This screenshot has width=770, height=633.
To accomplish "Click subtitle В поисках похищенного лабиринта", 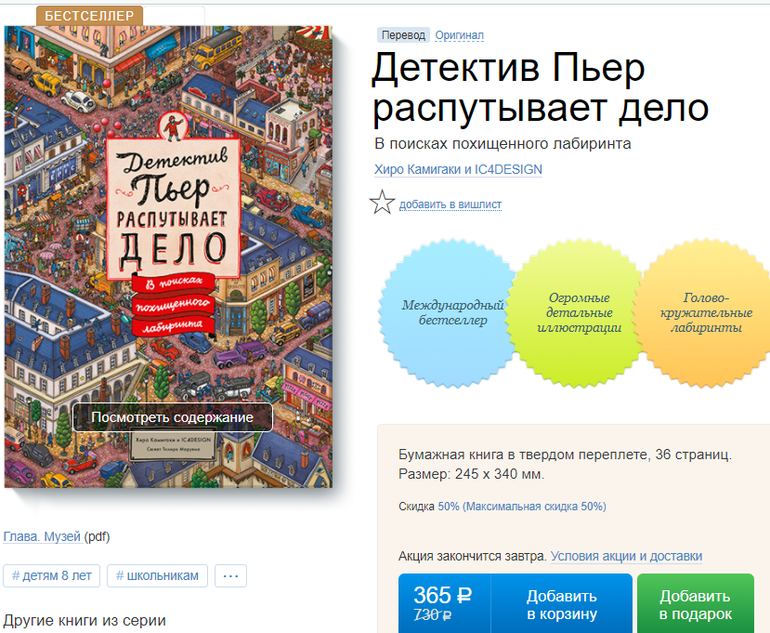I will (x=503, y=144).
